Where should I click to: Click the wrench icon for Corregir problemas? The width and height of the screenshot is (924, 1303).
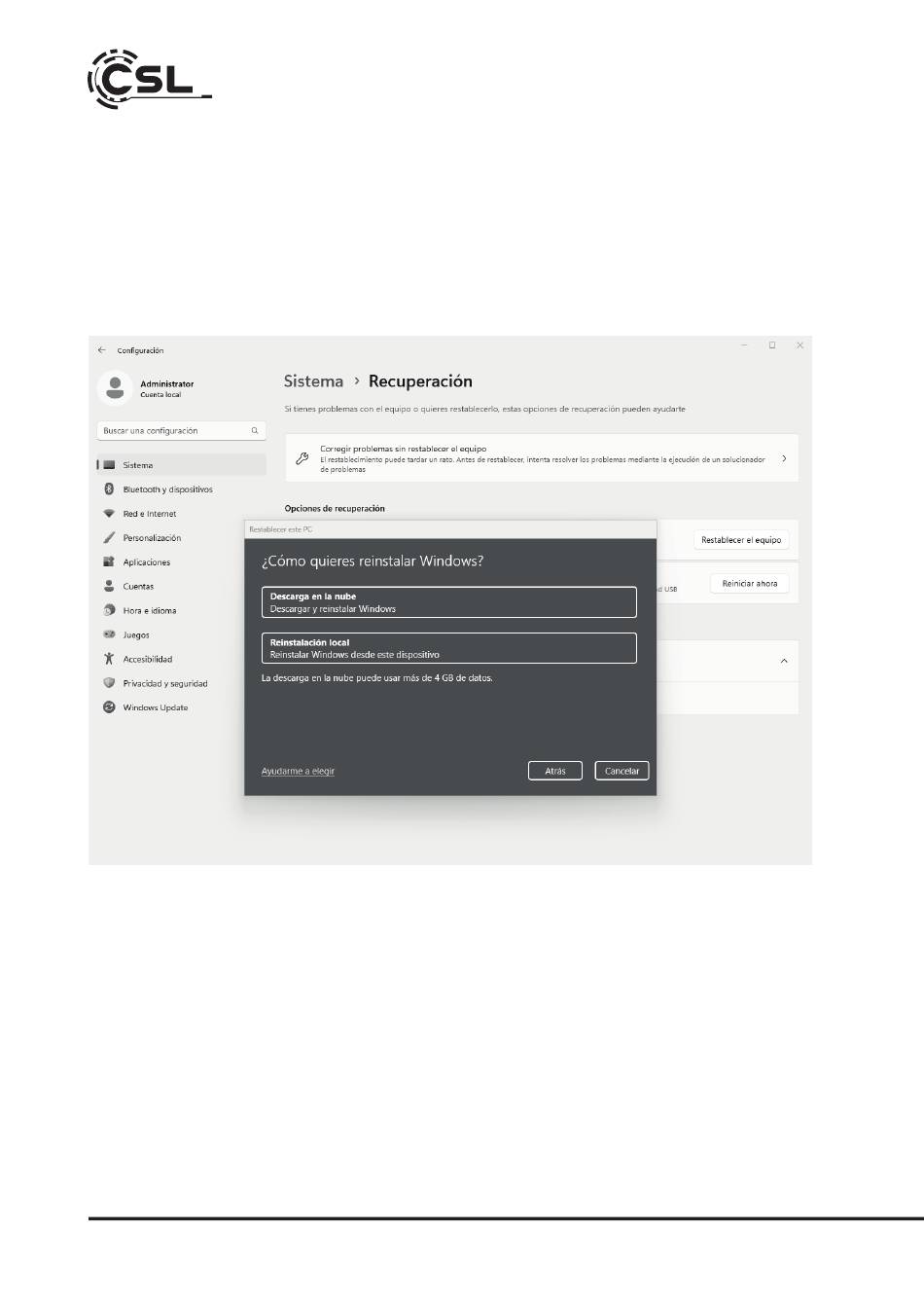pyautogui.click(x=302, y=458)
